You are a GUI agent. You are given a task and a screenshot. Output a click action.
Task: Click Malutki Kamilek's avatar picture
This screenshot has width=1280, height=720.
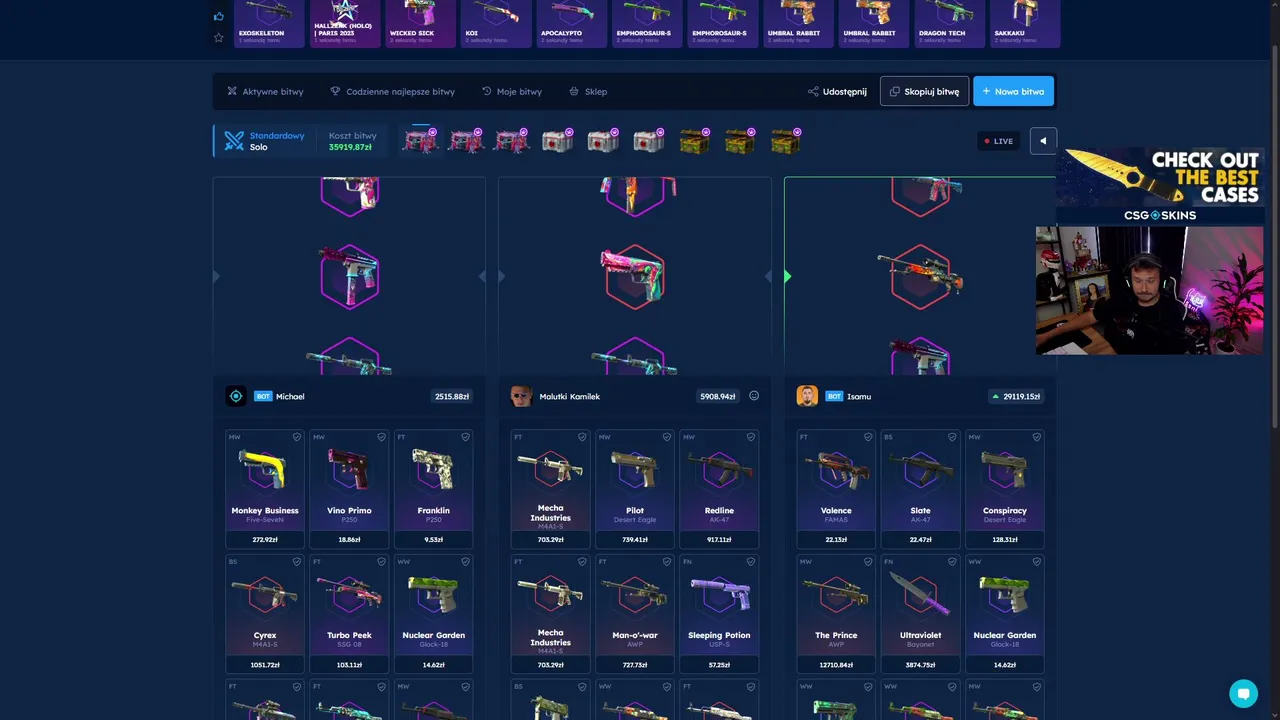[521, 396]
